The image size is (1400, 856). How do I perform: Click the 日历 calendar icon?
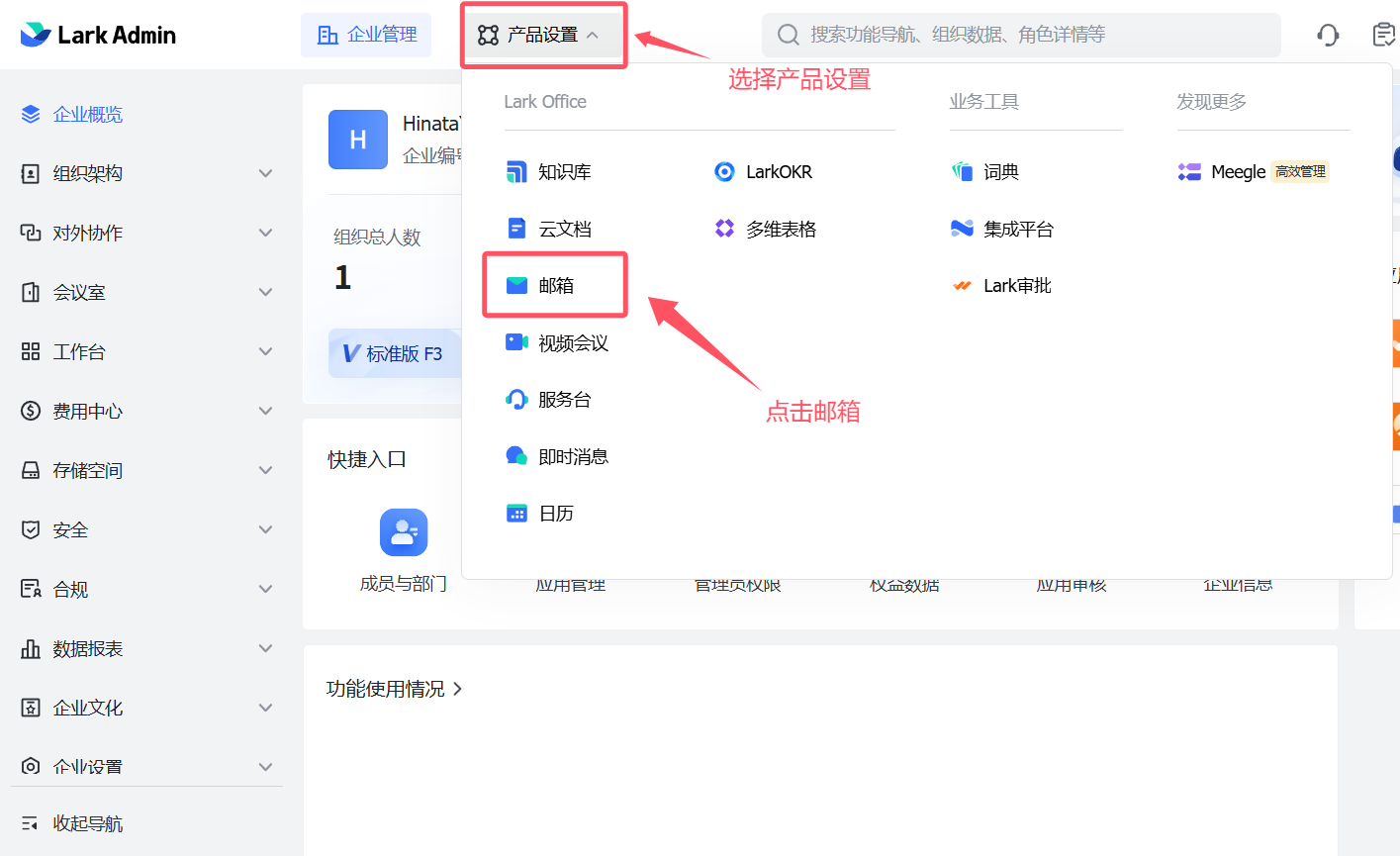pos(516,514)
